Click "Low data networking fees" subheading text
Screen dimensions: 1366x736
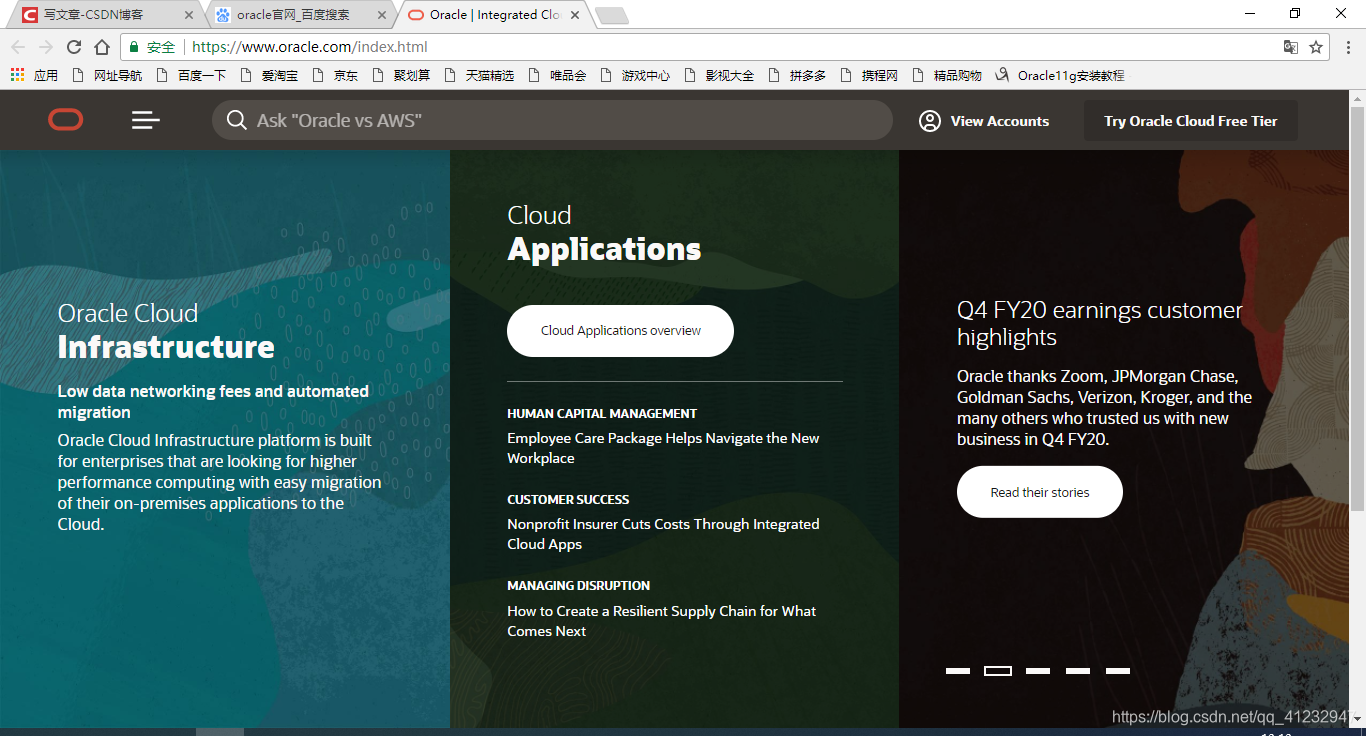pos(213,401)
